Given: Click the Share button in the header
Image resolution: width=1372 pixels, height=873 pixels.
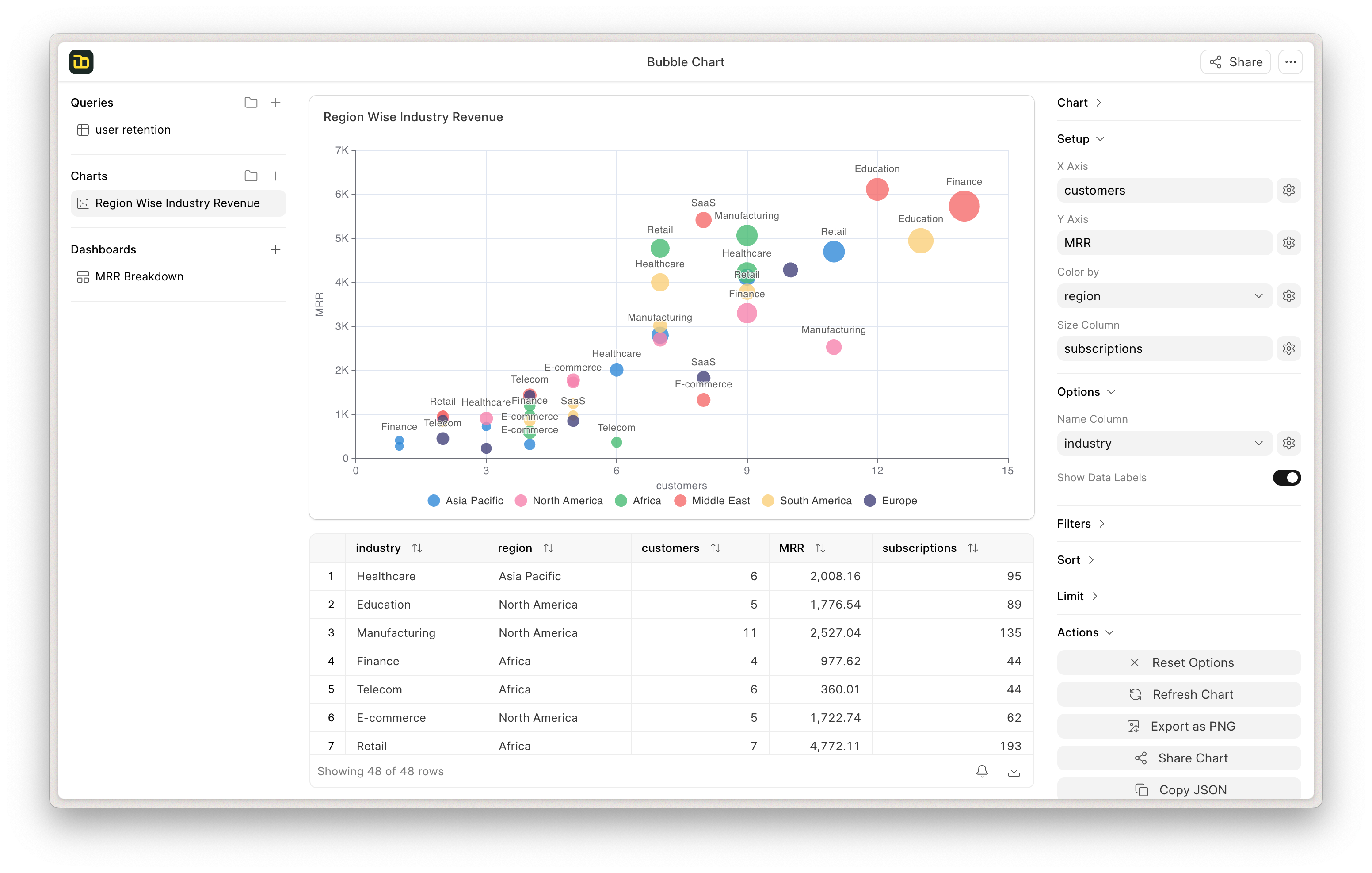Looking at the screenshot, I should click(1235, 62).
